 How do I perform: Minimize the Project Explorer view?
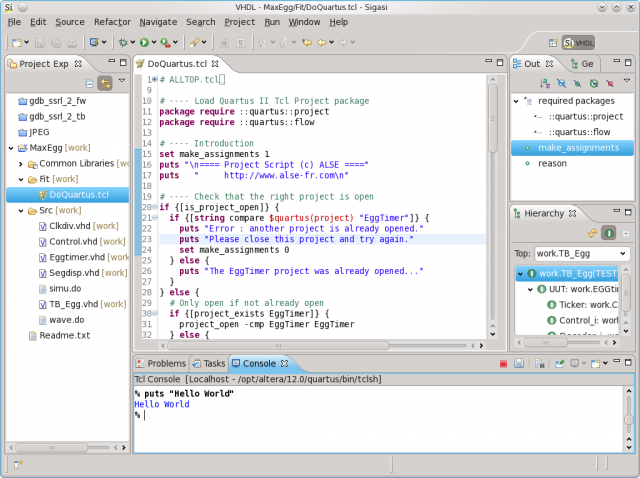click(x=112, y=62)
